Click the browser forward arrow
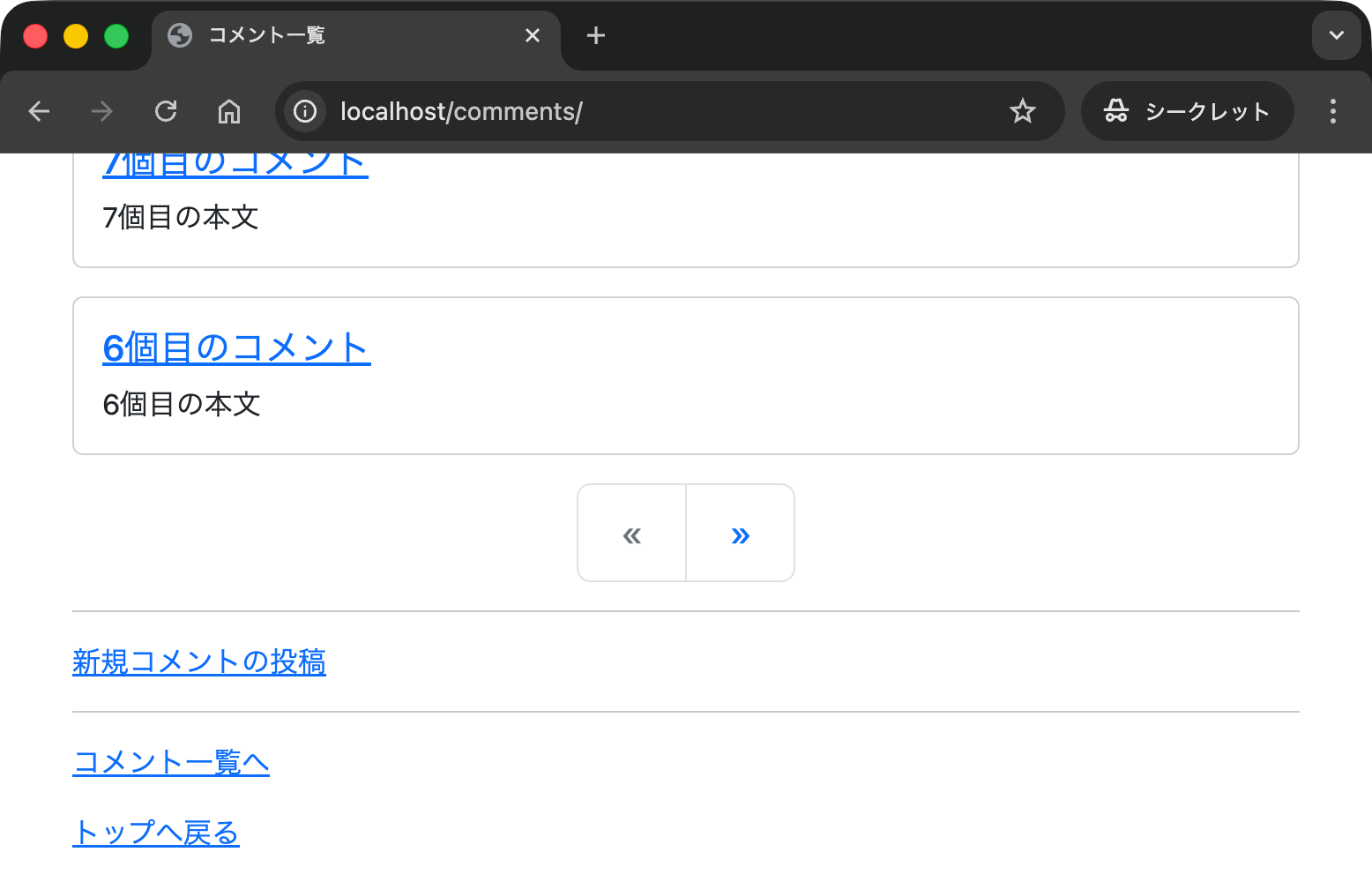This screenshot has height=882, width=1372. tap(102, 111)
